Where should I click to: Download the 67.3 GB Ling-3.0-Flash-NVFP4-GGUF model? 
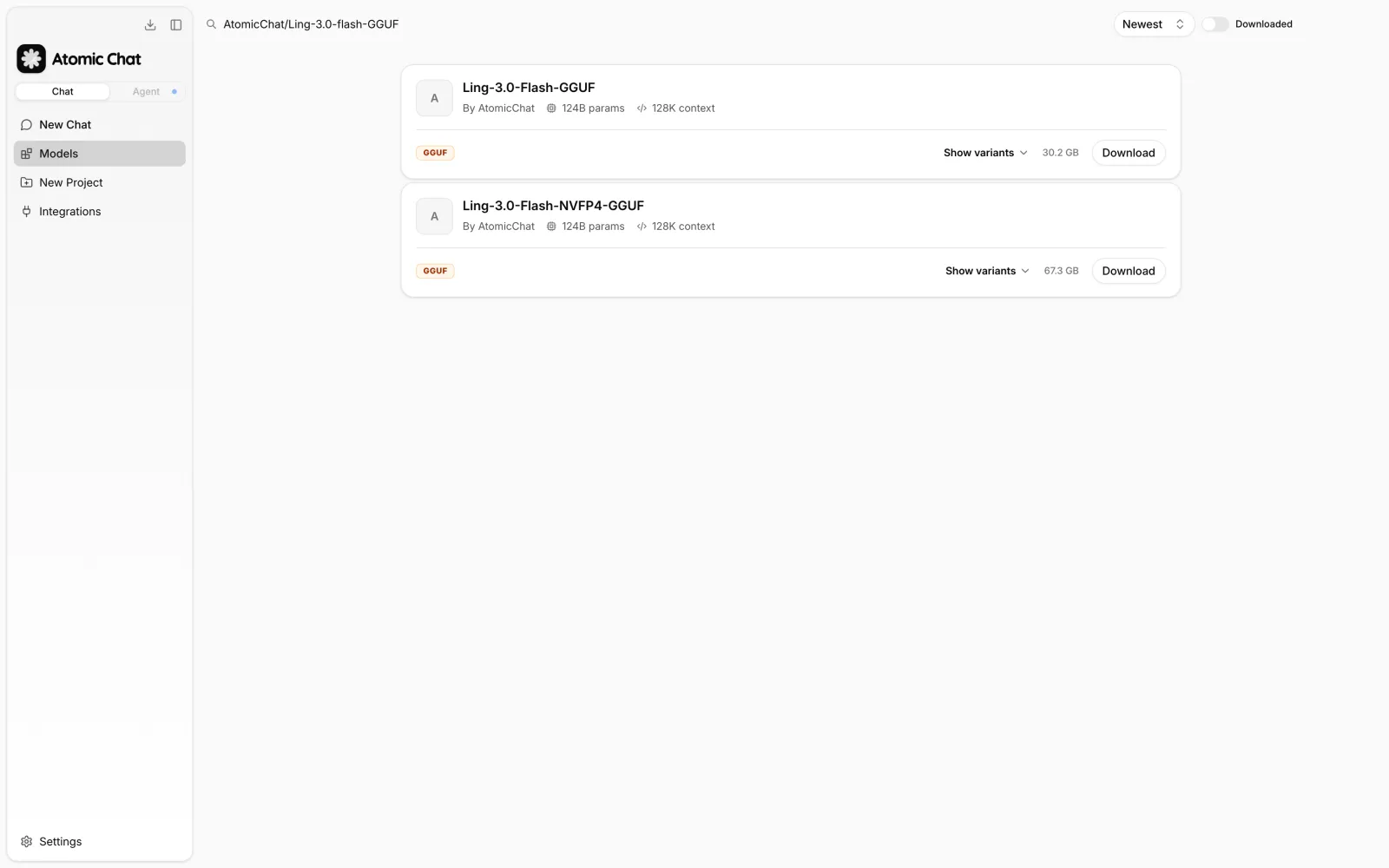(x=1129, y=271)
